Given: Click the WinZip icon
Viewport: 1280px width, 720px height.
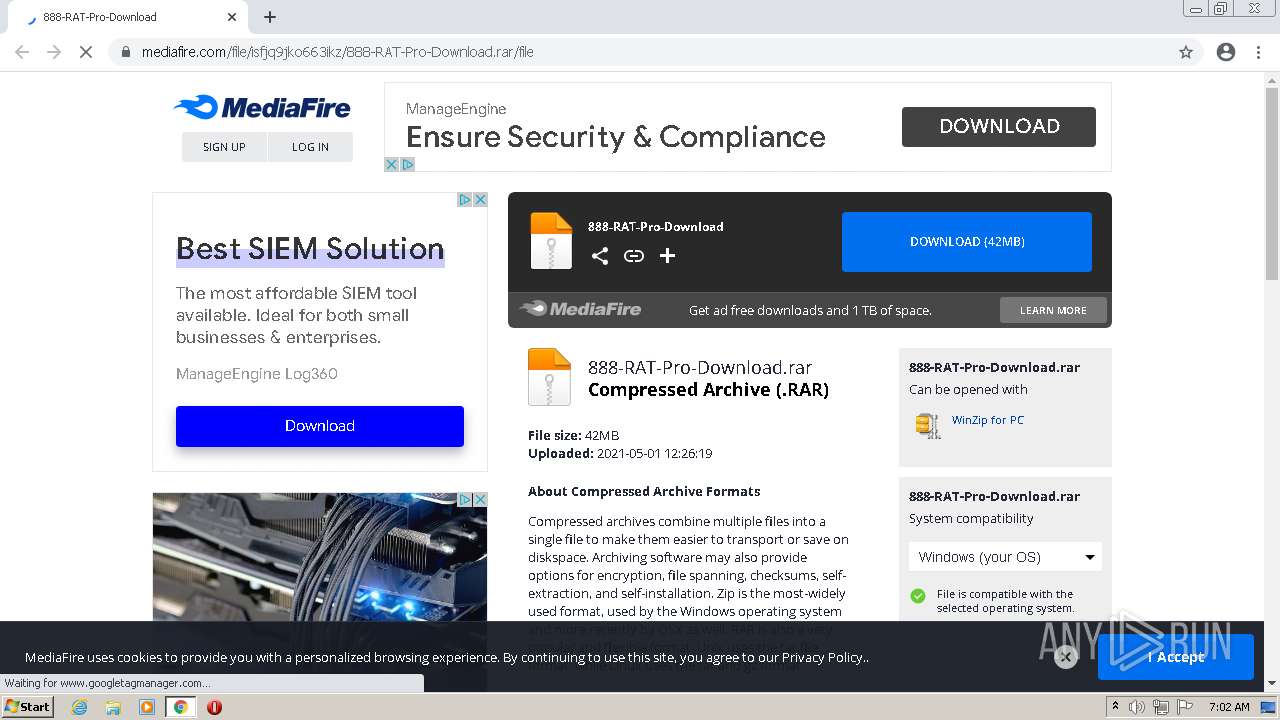Looking at the screenshot, I should (x=928, y=425).
